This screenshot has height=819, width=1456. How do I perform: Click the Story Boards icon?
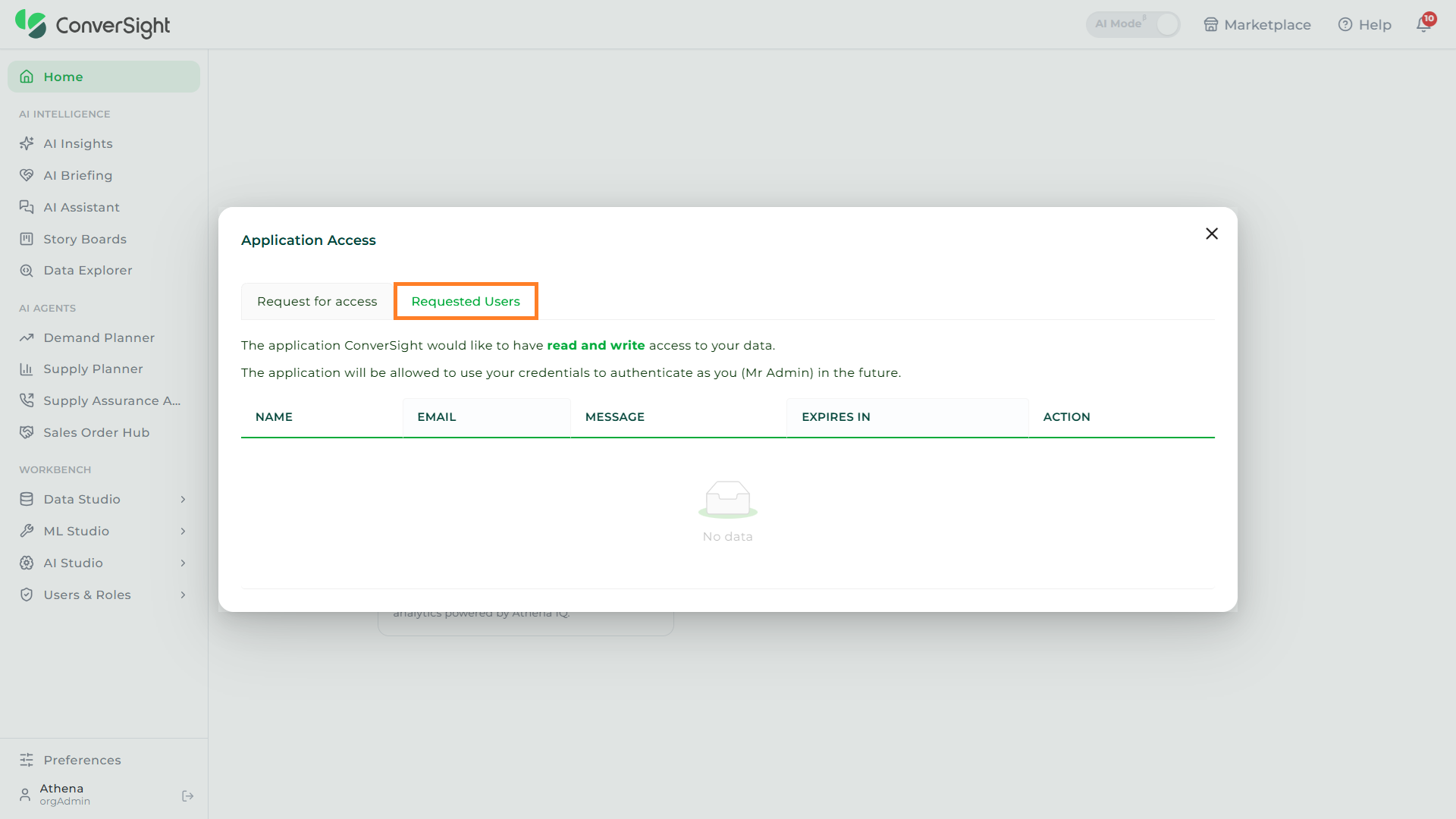pos(27,239)
